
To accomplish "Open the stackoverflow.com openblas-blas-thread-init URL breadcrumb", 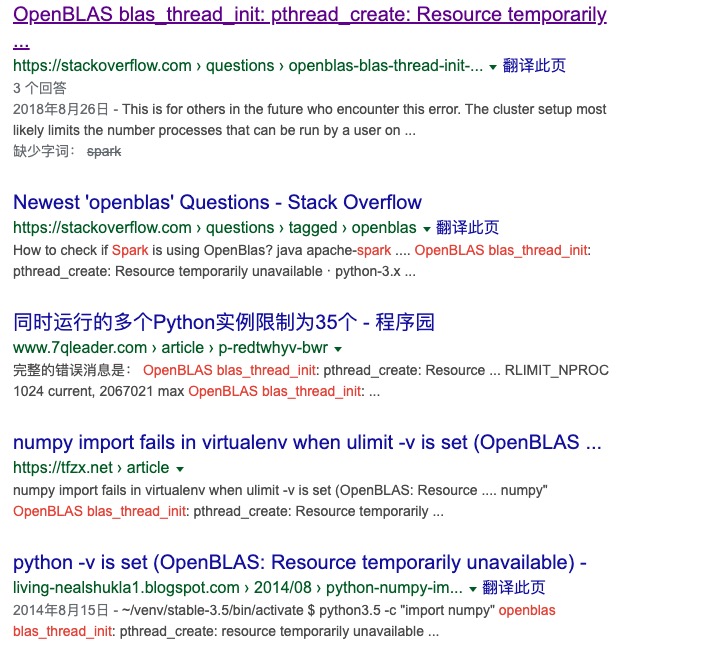I will pos(247,66).
